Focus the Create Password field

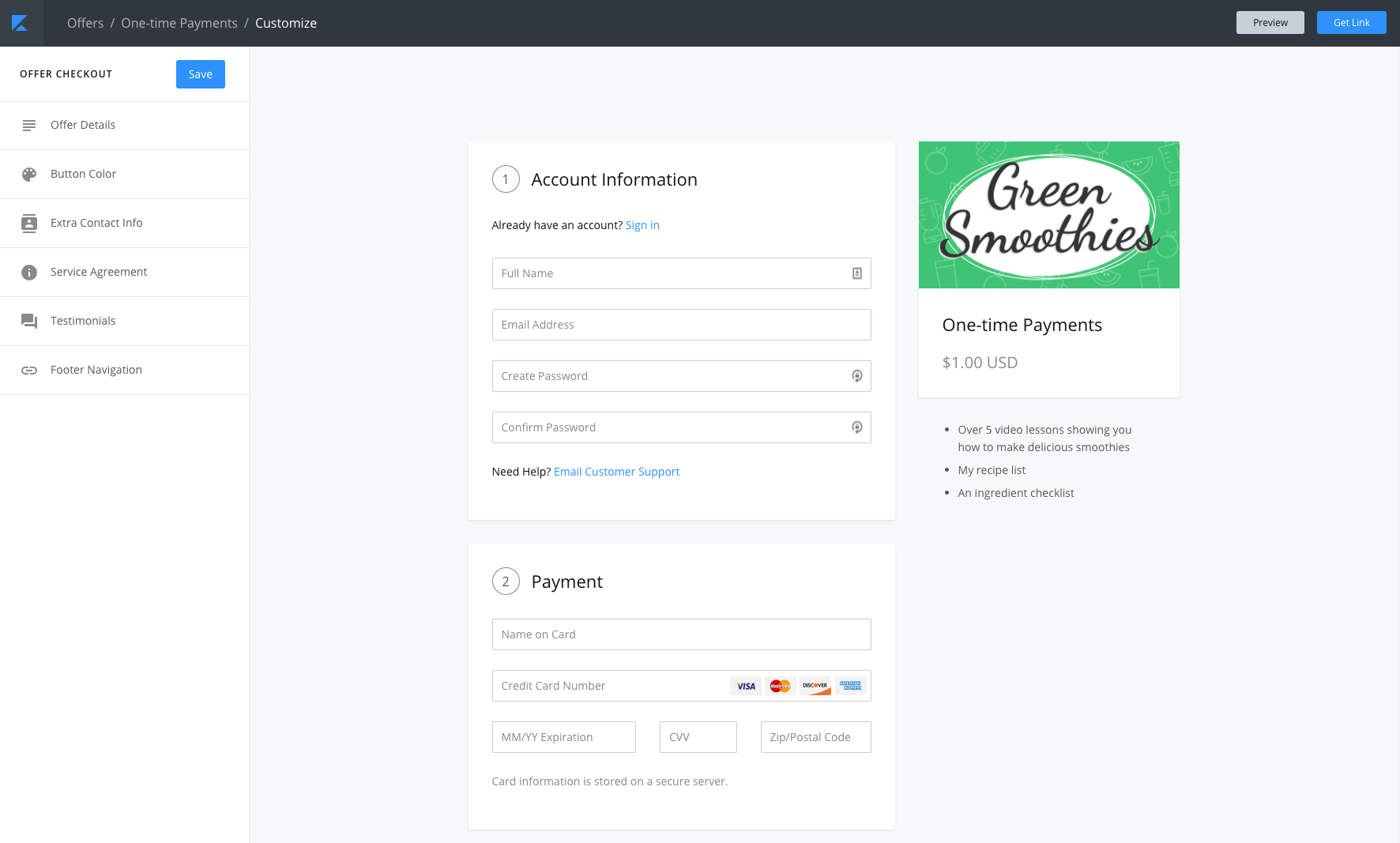682,376
